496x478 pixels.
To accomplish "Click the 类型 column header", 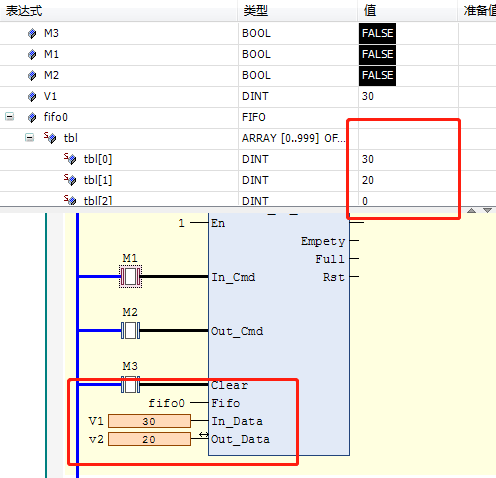I will pos(298,11).
